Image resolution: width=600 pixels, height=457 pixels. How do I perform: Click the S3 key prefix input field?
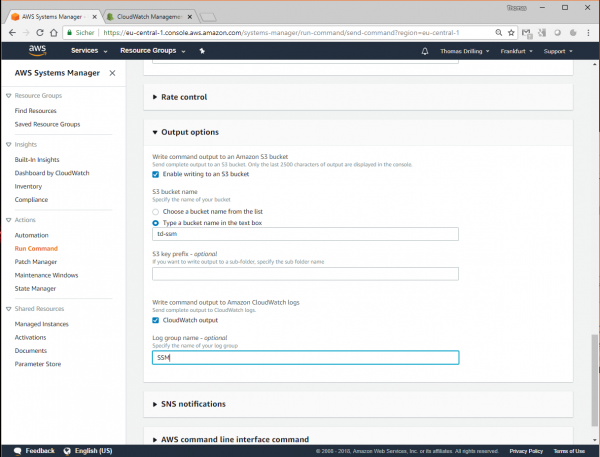(305, 274)
